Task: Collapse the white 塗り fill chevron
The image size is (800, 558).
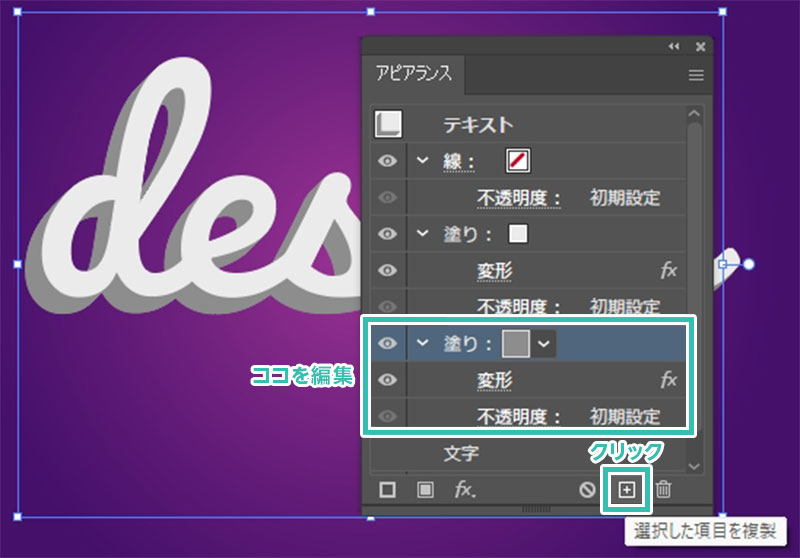Action: 422,233
